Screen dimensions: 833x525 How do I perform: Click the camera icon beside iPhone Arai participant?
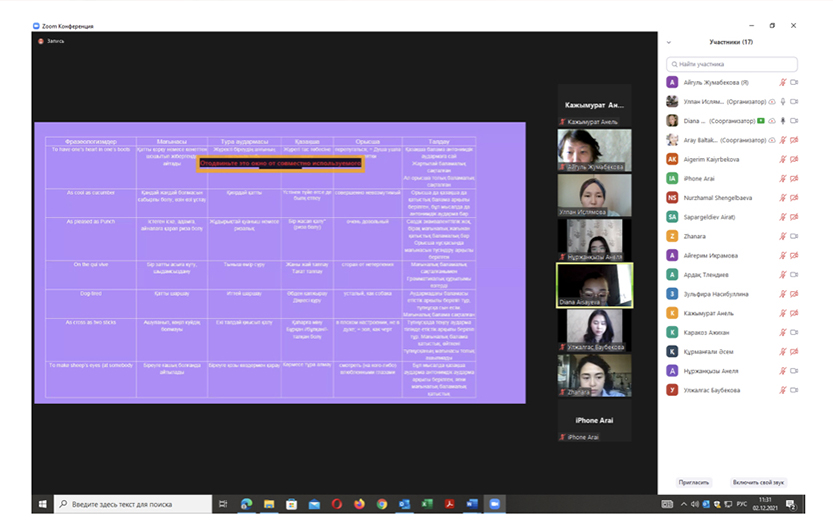(794, 178)
